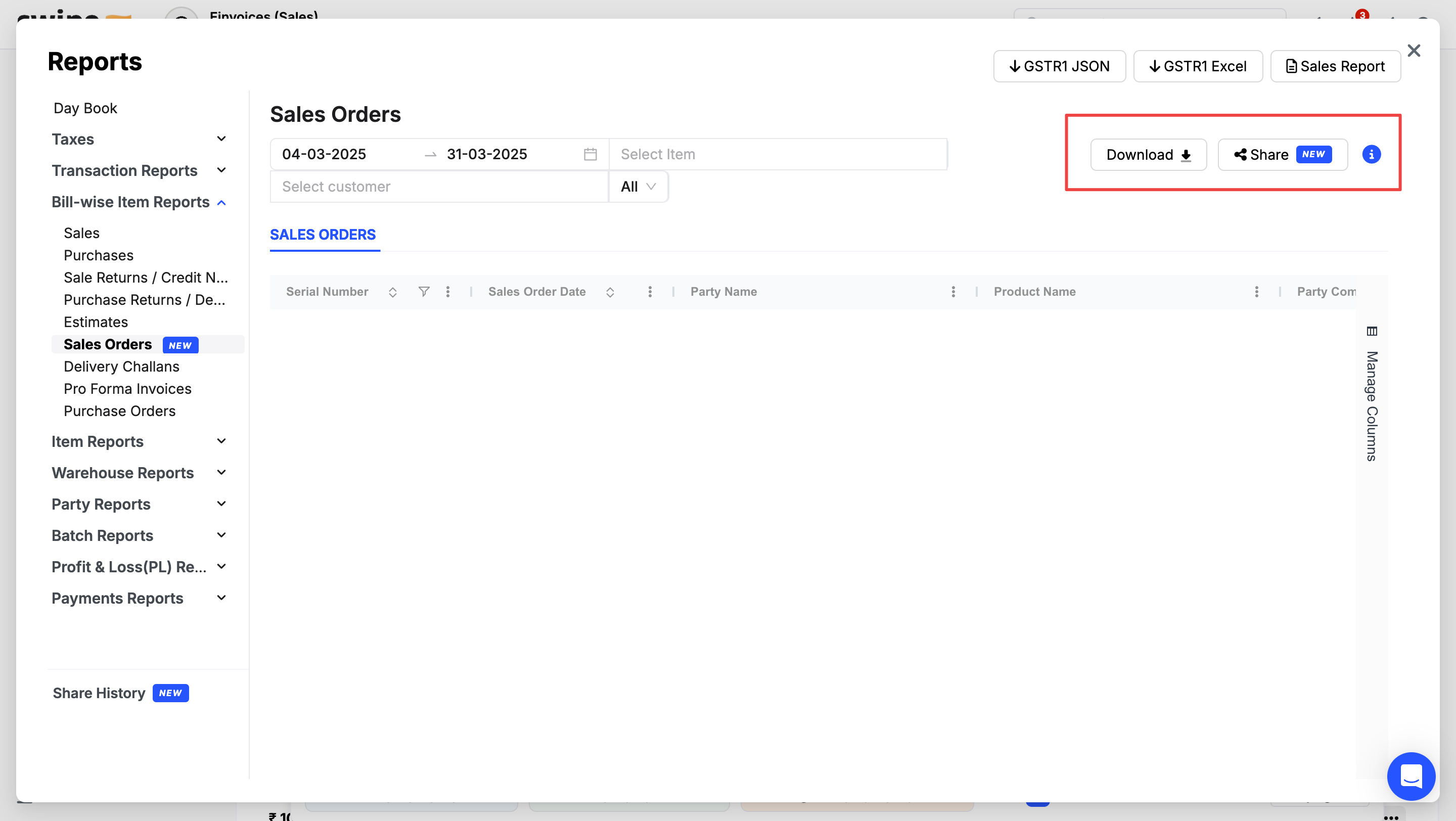Open Serial Number column options menu
The height and width of the screenshot is (821, 1456).
tap(447, 292)
